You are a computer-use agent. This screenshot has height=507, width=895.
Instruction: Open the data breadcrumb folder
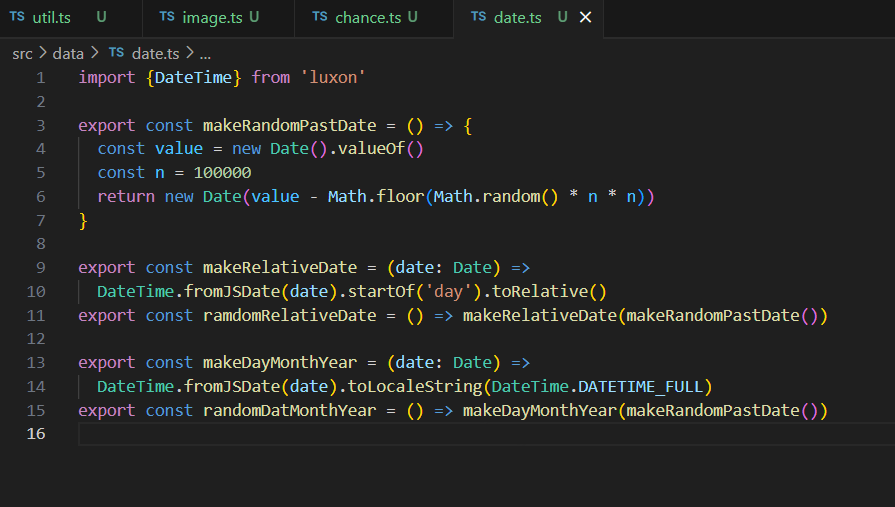tap(68, 54)
